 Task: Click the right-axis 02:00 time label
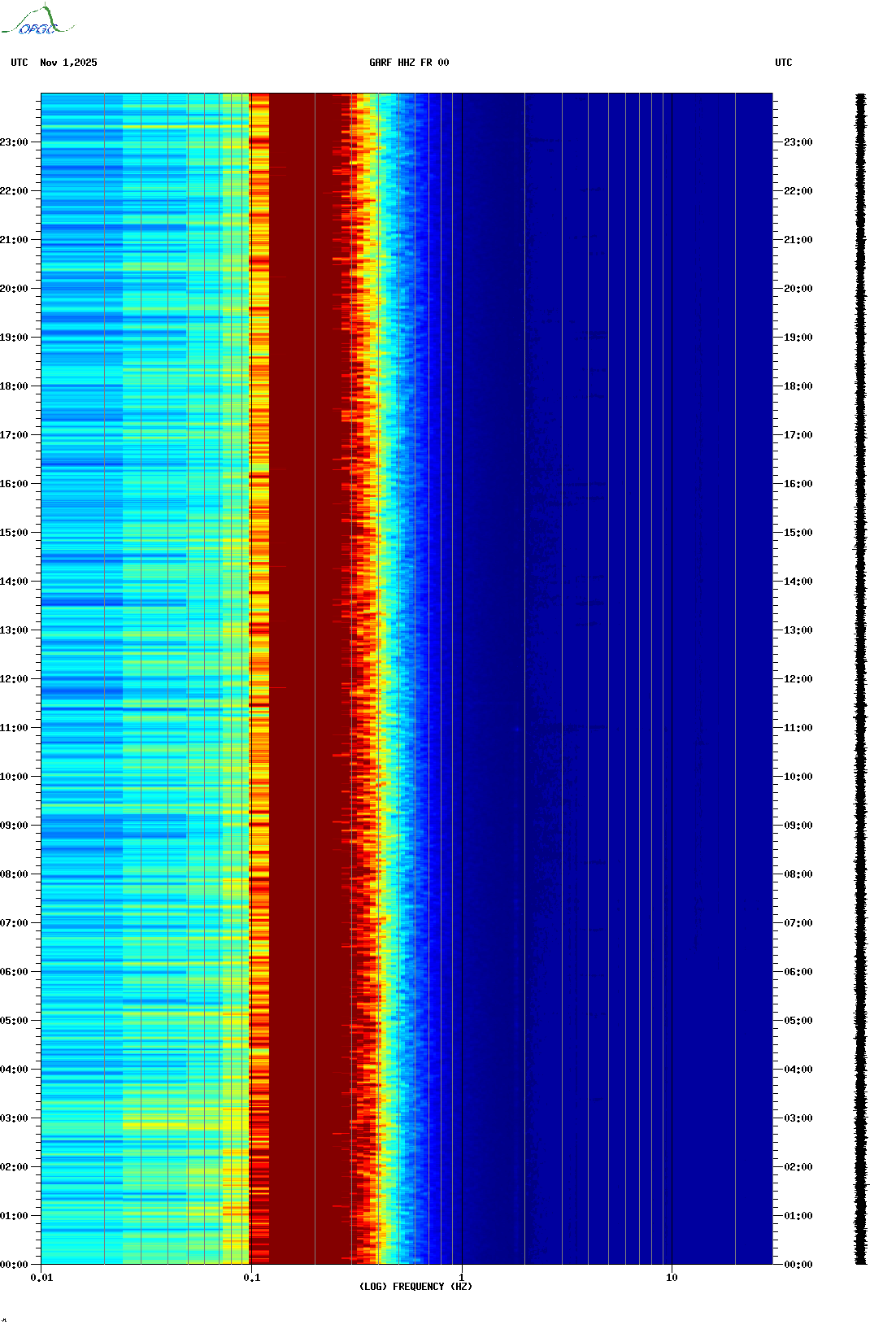pos(798,1167)
